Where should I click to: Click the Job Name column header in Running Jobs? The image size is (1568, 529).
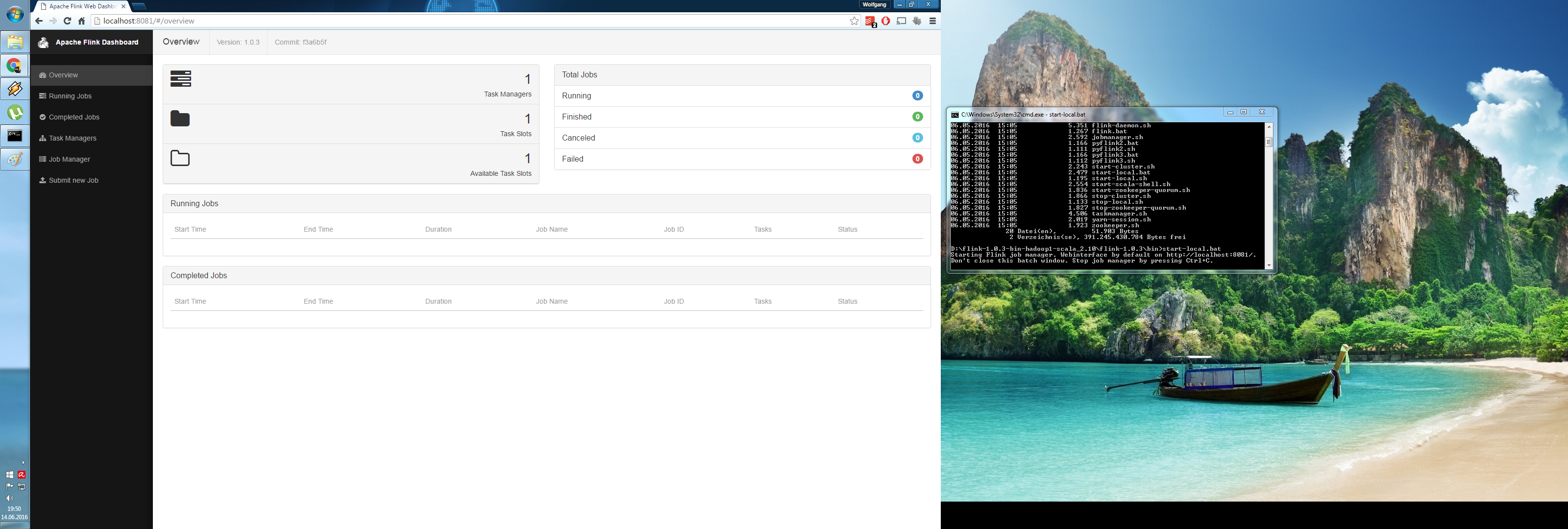[x=551, y=230]
